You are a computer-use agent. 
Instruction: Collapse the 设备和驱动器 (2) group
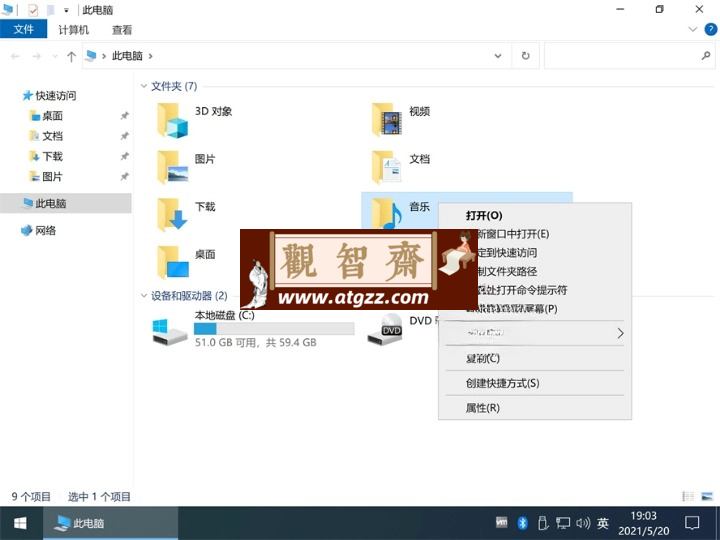(144, 296)
